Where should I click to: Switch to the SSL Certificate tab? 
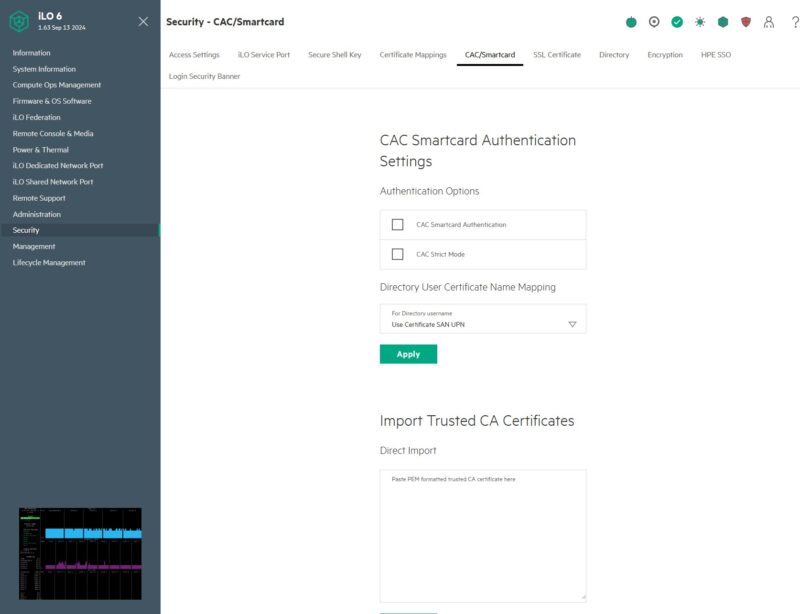[x=555, y=55]
